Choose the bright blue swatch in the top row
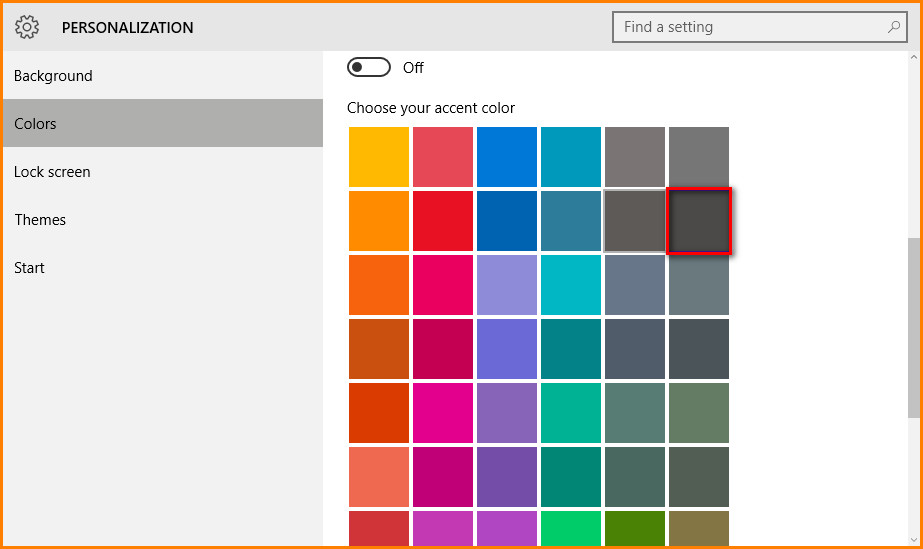 507,157
